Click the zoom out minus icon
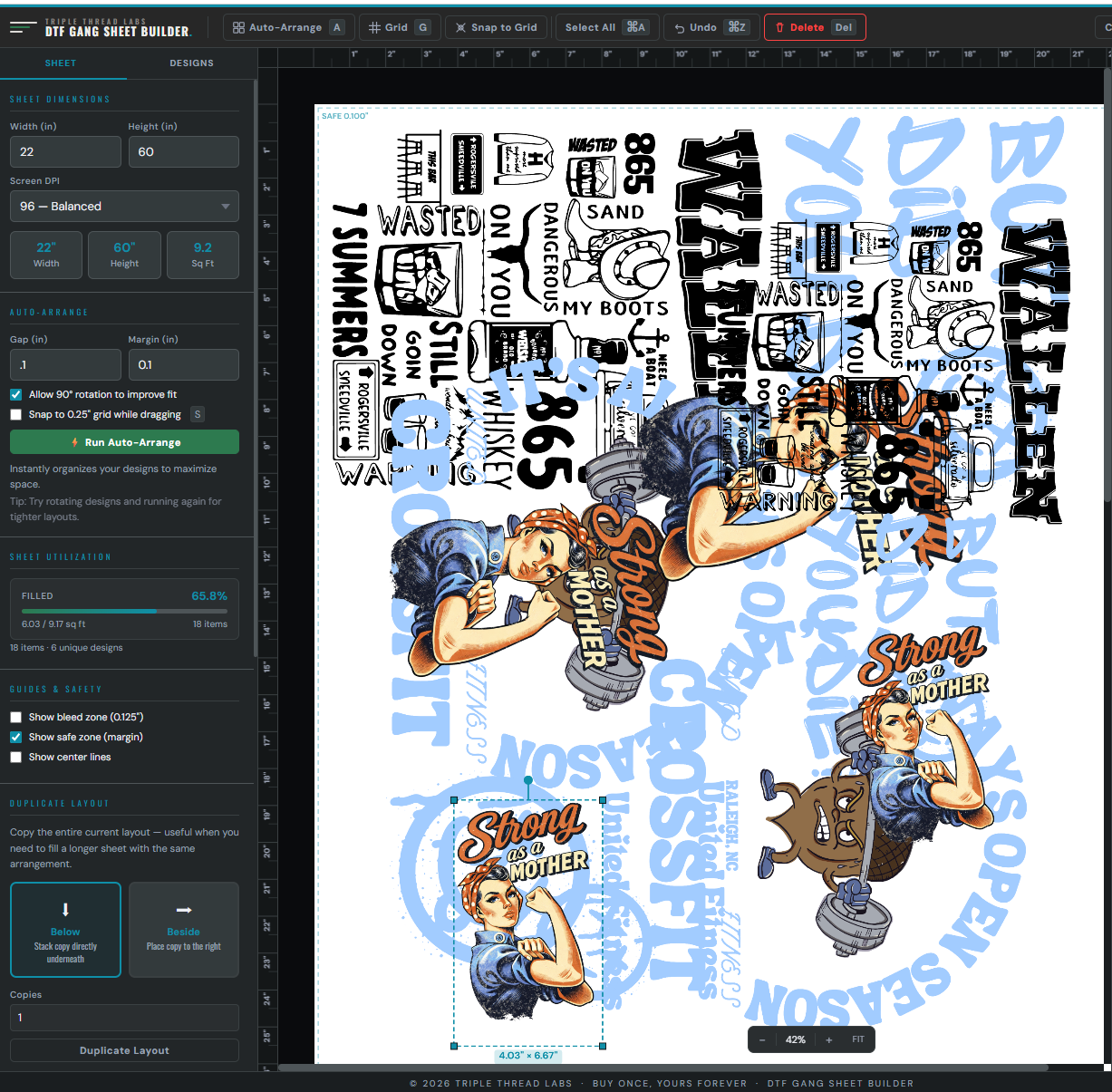This screenshot has height=1092, width=1112. click(x=763, y=1039)
